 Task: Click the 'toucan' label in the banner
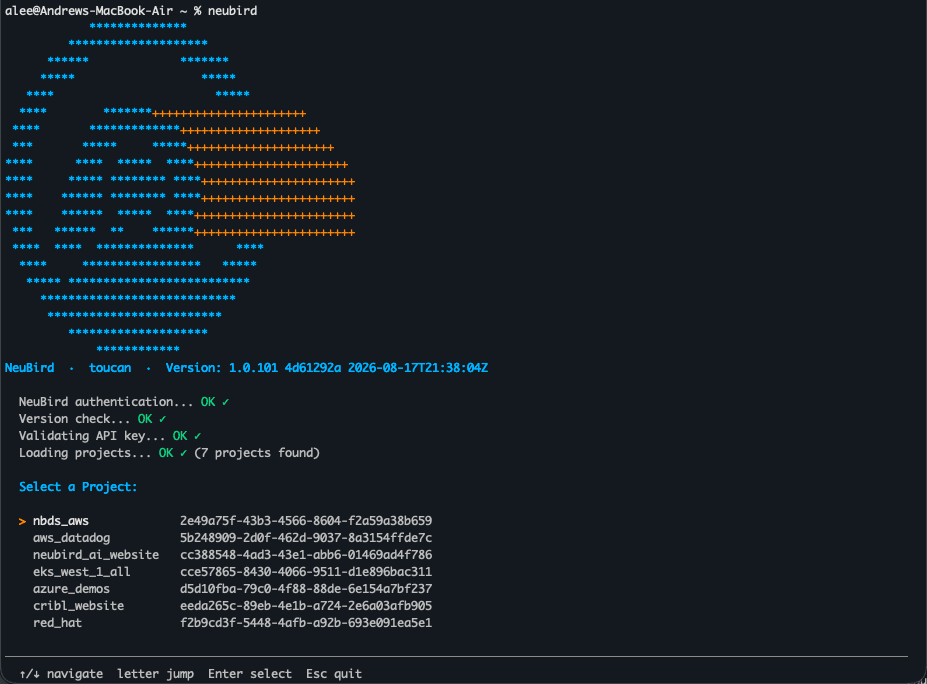110,368
